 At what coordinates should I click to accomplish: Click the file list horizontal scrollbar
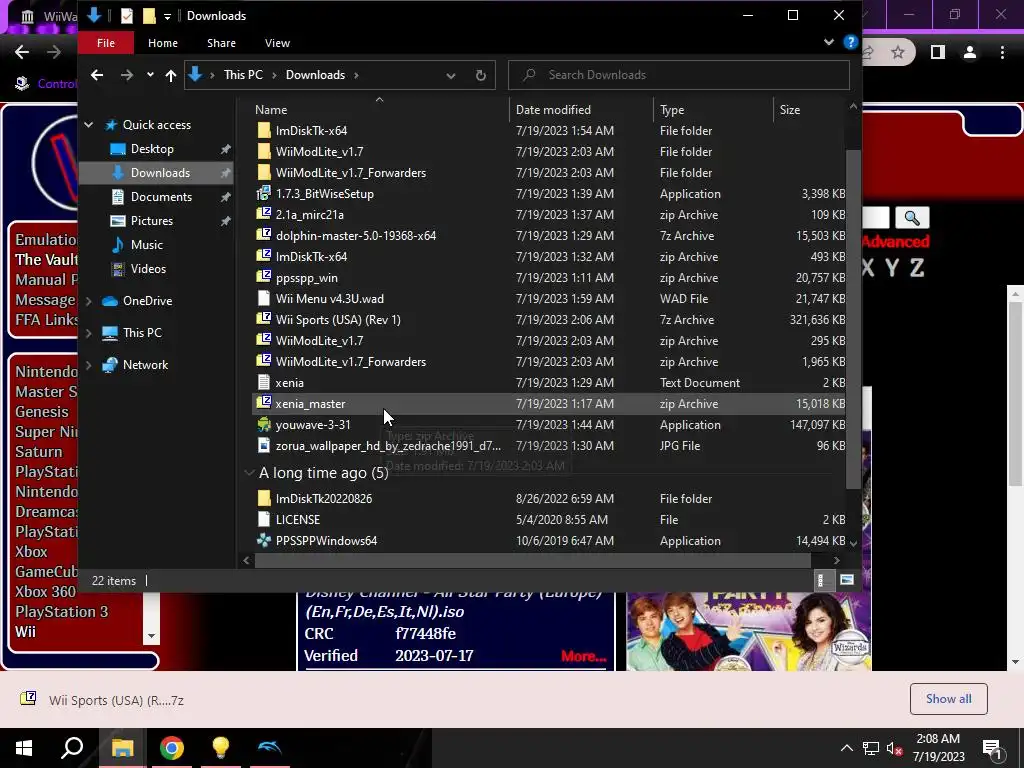532,560
